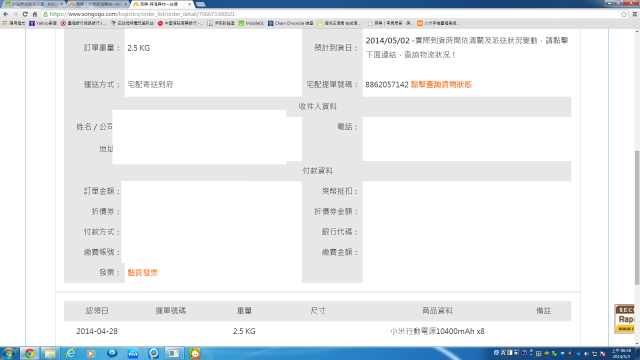Click the browser back arrow
The width and height of the screenshot is (640, 360).
pos(6,14)
